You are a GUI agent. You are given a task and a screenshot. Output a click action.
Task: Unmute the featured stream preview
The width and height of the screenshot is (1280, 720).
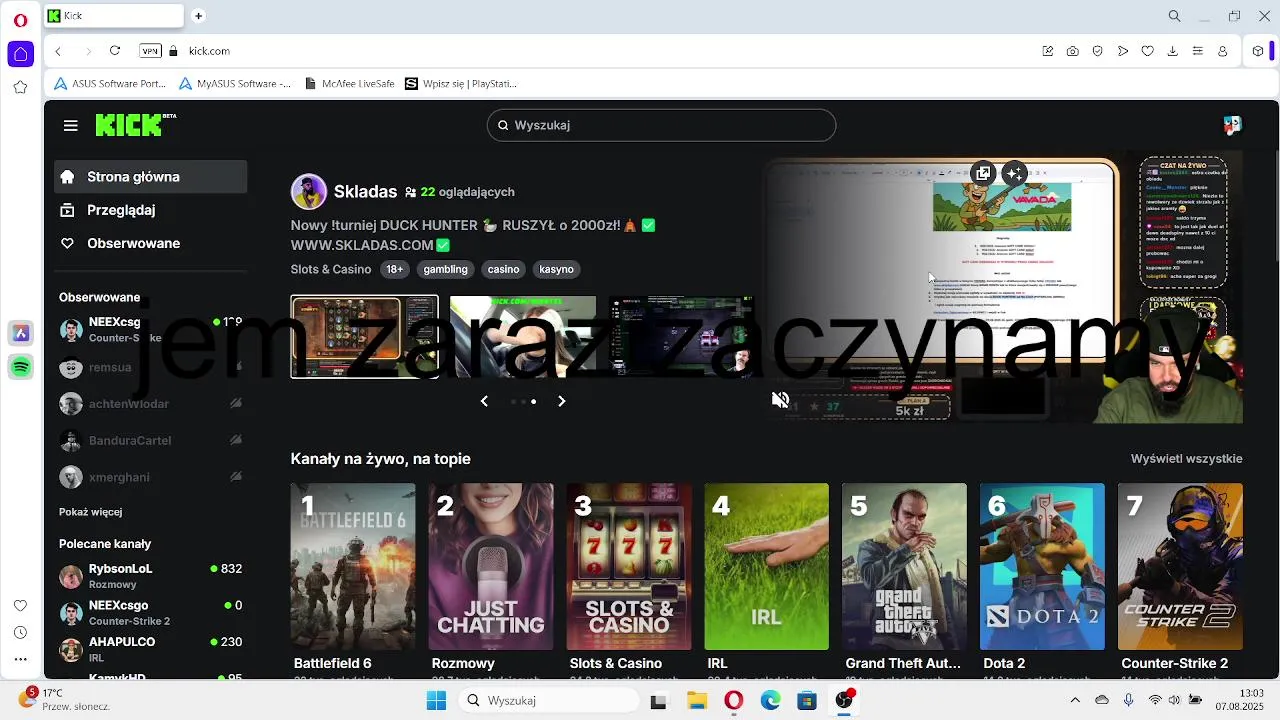coord(781,400)
